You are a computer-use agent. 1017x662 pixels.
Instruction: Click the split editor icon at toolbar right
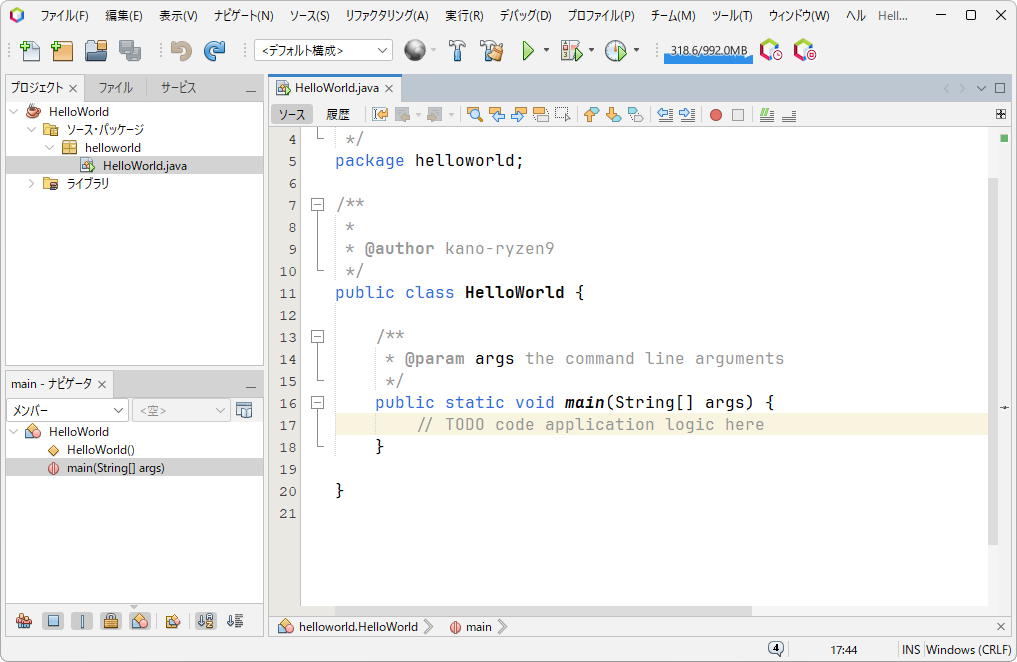(x=1001, y=114)
